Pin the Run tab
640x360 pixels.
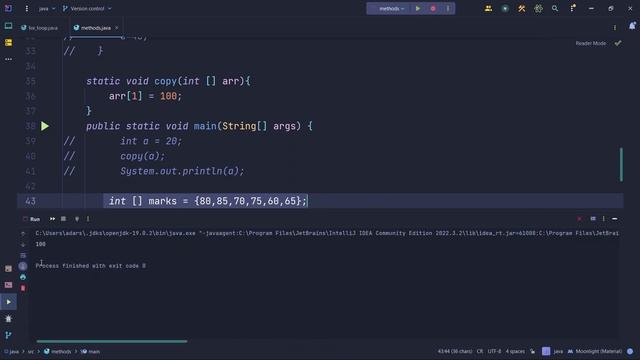click(x=77, y=219)
